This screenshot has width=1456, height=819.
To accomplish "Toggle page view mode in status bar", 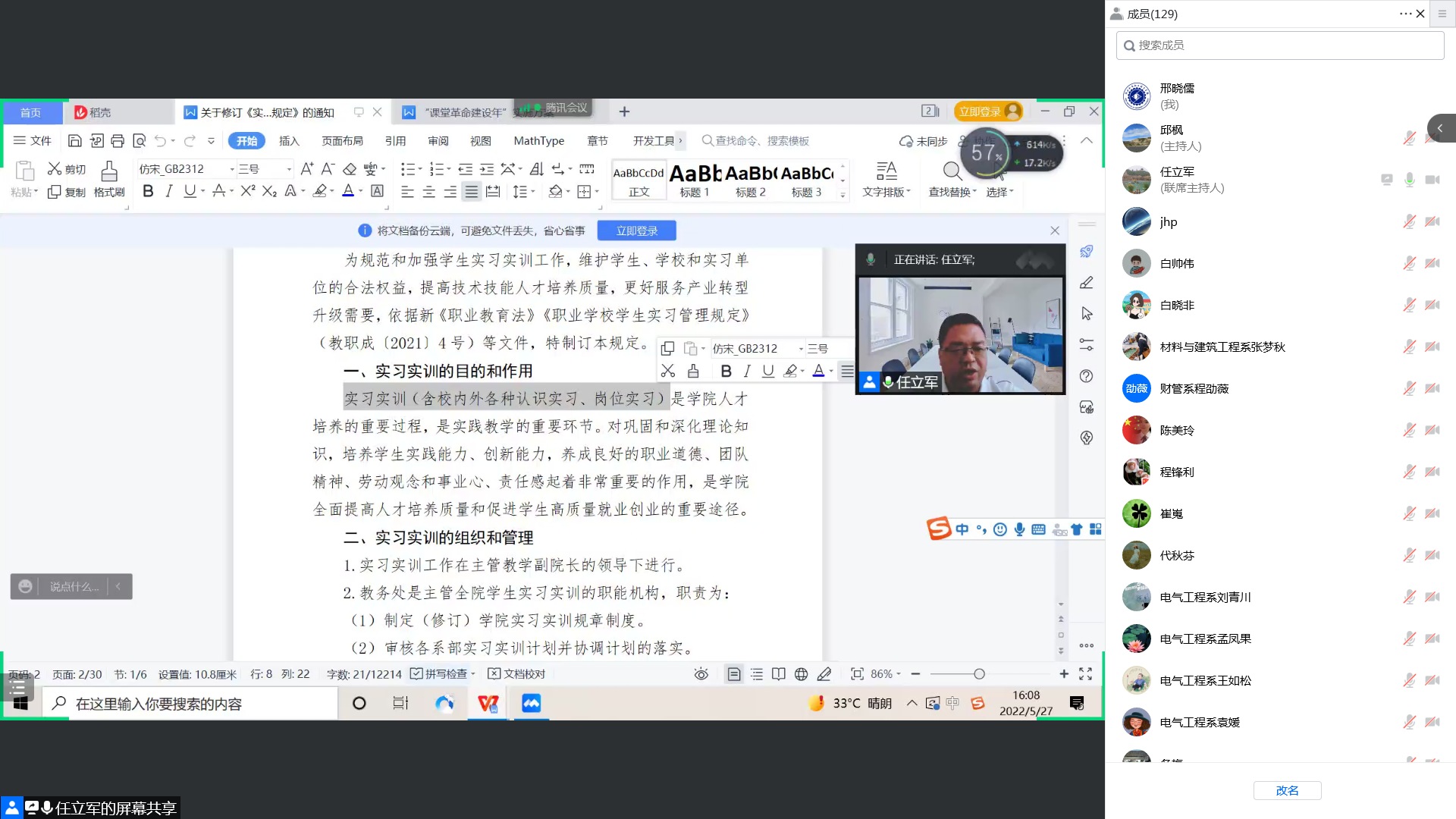I will [x=733, y=673].
